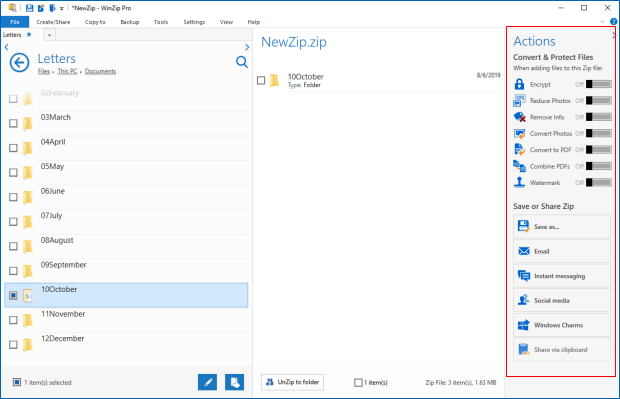Click the third quick access toolbar icon
Image resolution: width=620 pixels, height=399 pixels.
52,8
